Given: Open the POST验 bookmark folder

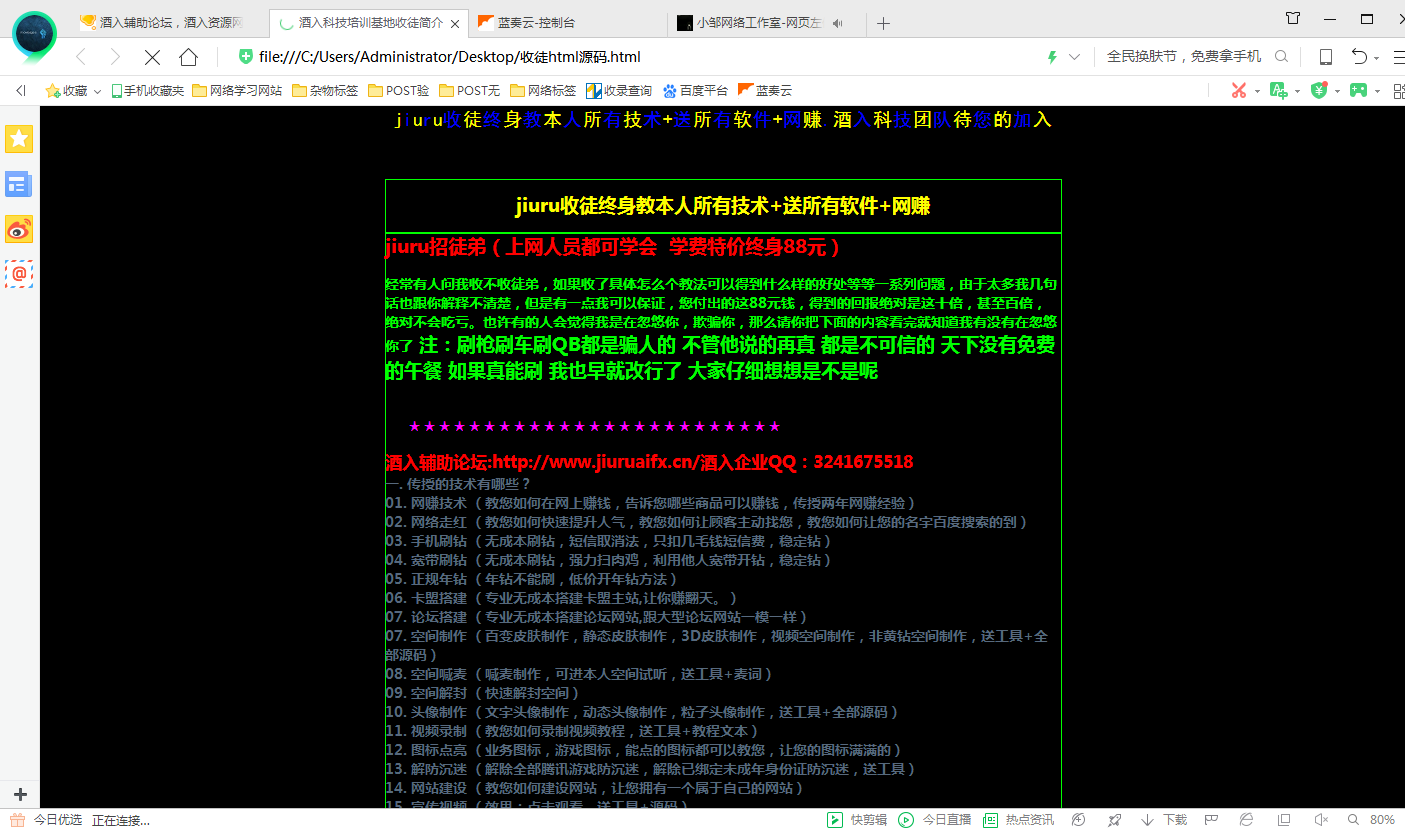Looking at the screenshot, I should click(x=399, y=91).
